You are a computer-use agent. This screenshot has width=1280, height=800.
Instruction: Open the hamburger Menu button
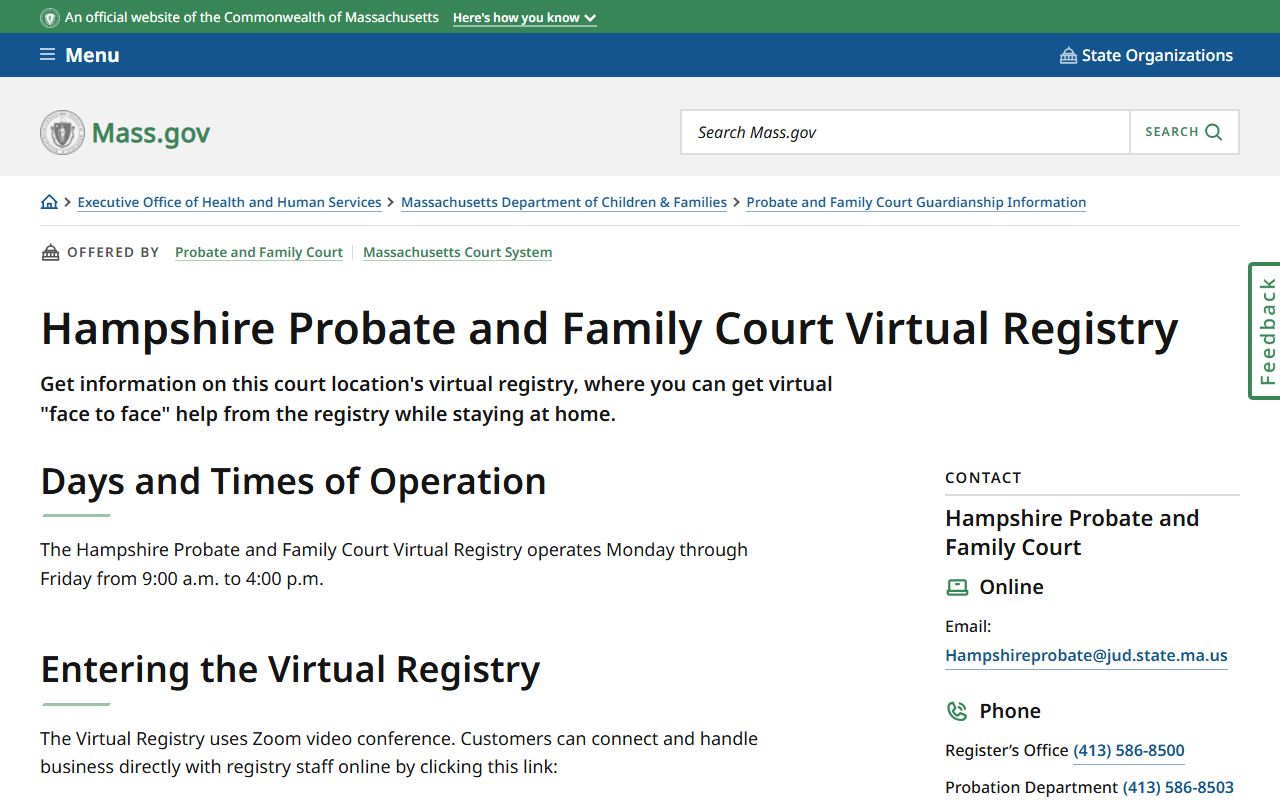point(80,55)
